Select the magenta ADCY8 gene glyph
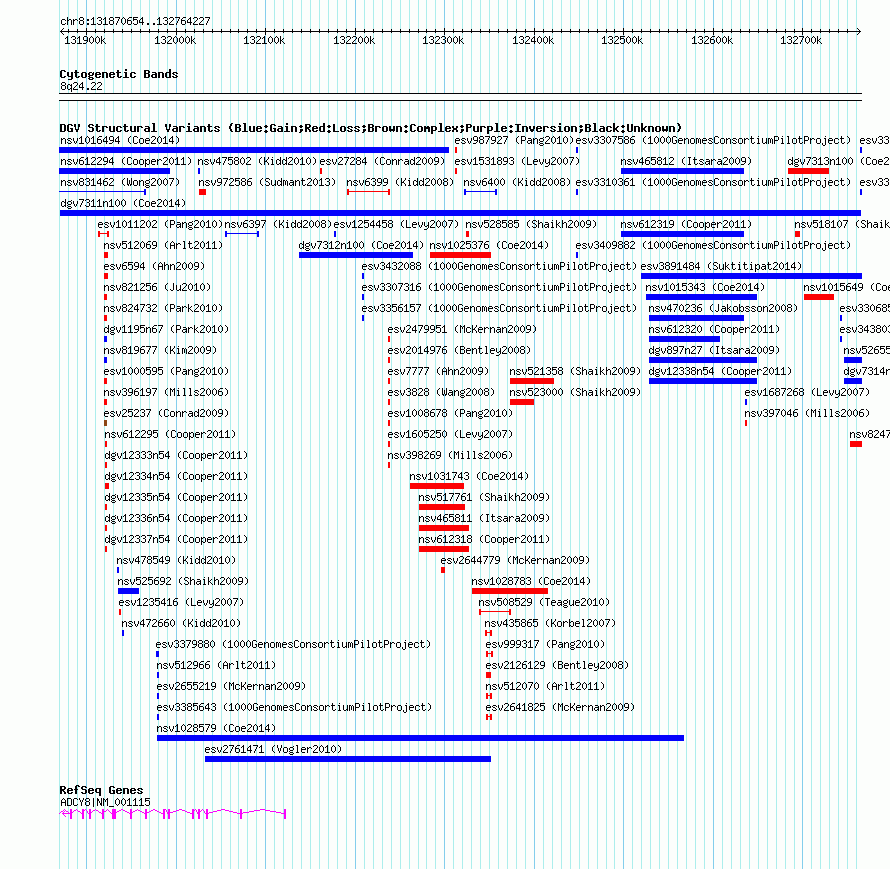This screenshot has height=869, width=890. point(173,814)
